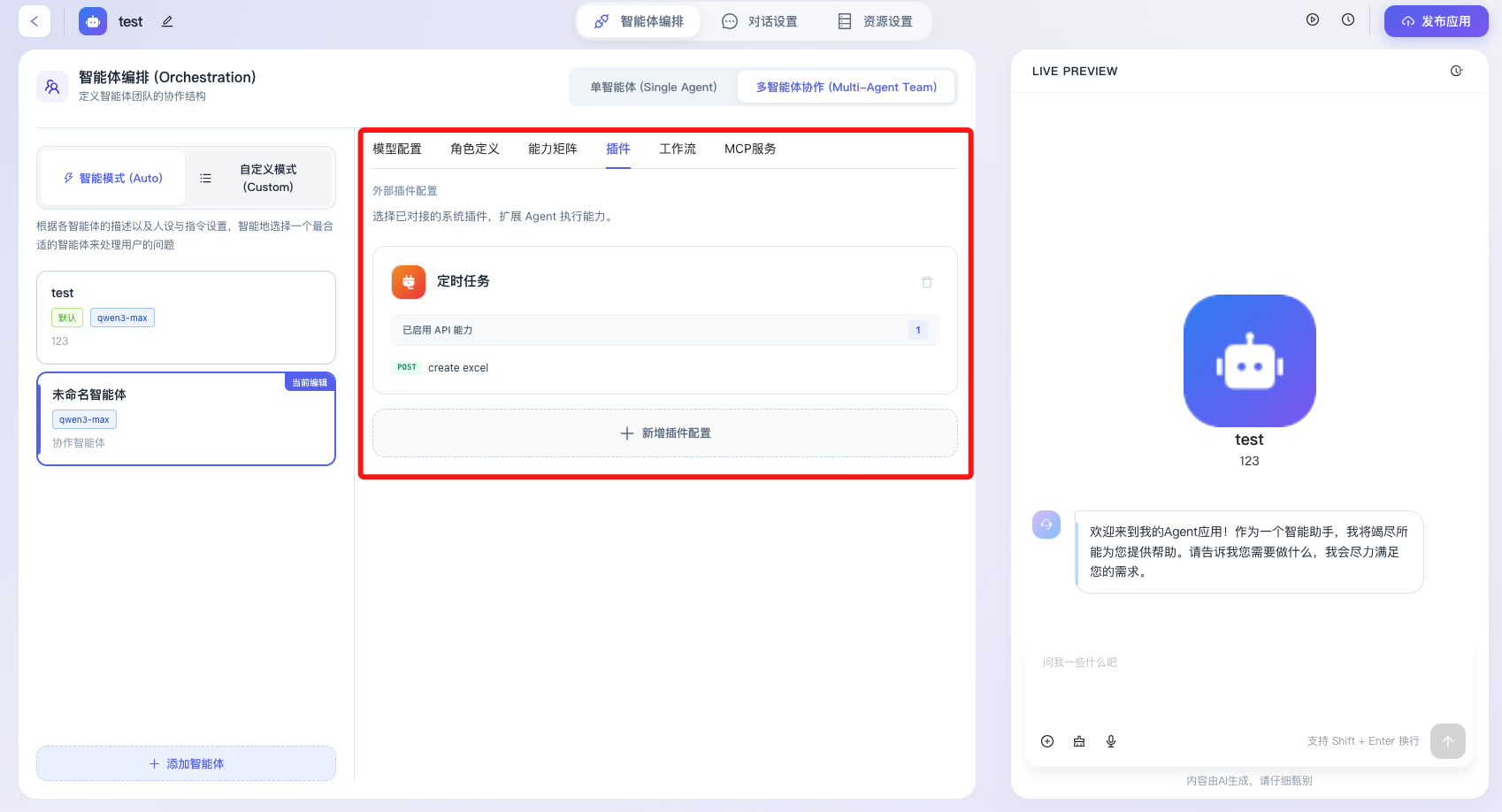Image resolution: width=1502 pixels, height=812 pixels.
Task: Open the 模型配置 tab
Action: (x=397, y=149)
